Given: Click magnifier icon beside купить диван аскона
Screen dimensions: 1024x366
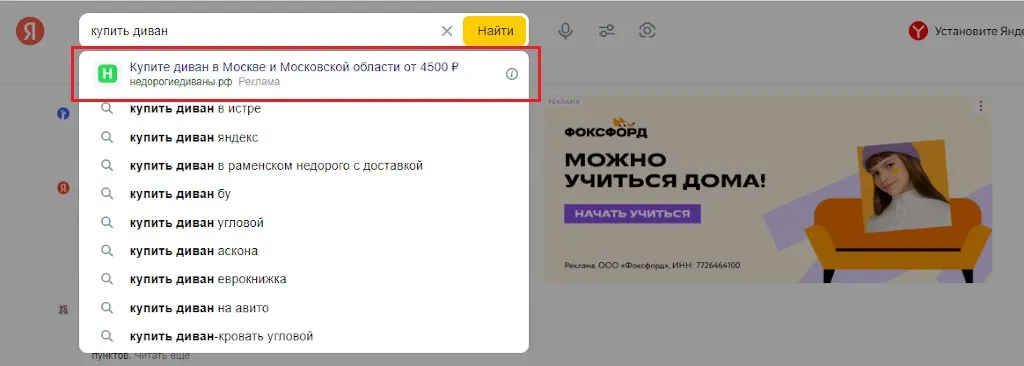Looking at the screenshot, I should tap(106, 250).
